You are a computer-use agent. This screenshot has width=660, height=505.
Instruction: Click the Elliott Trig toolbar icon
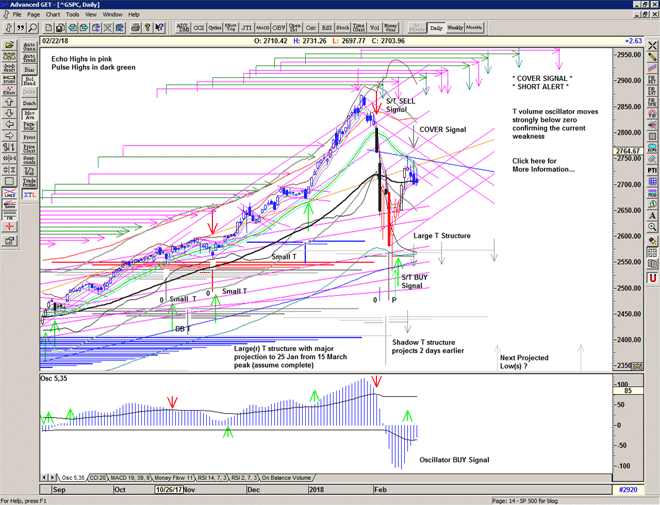click(x=230, y=28)
